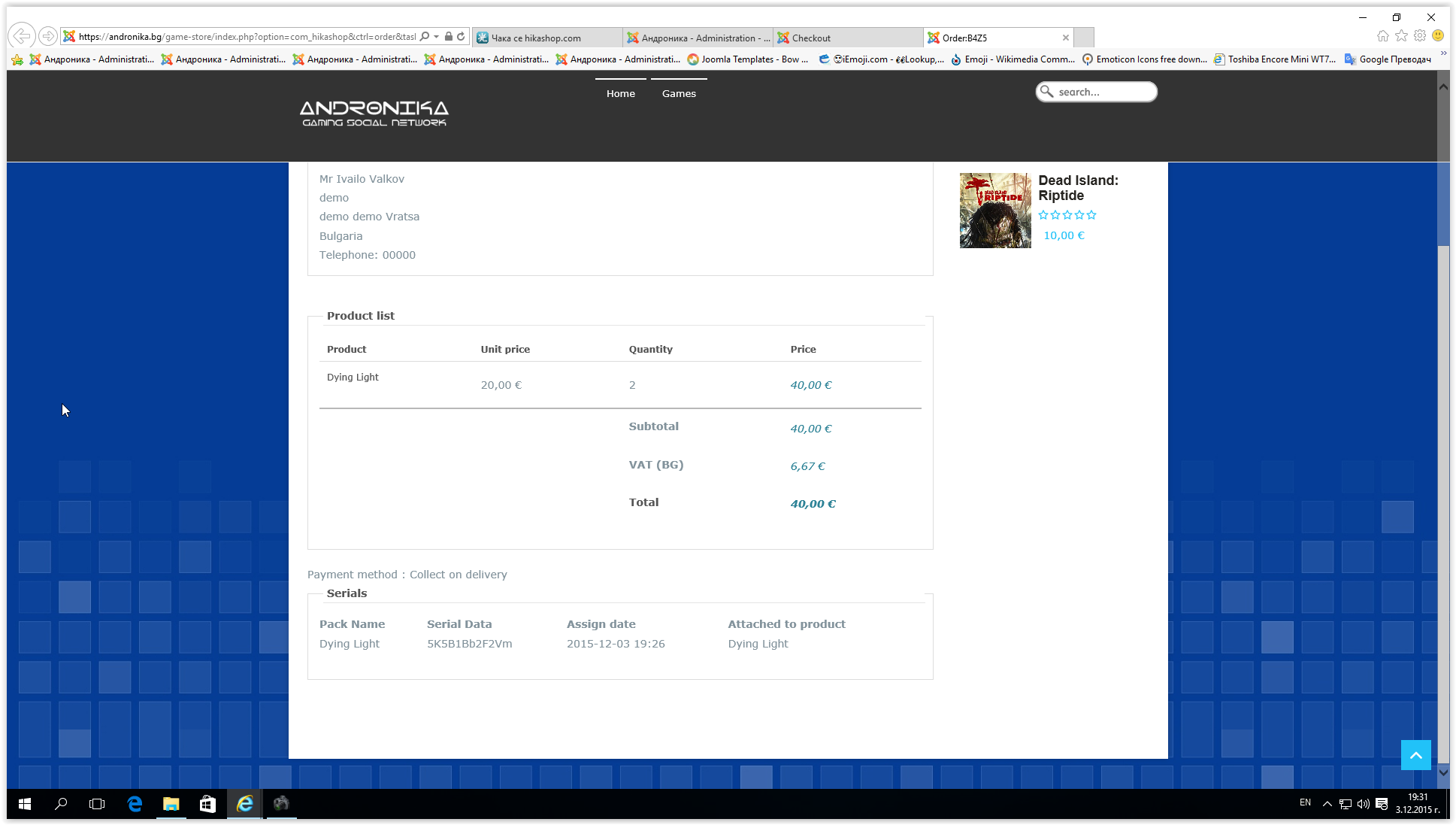
Task: Launch Edge browser from the taskbar
Action: 135,804
